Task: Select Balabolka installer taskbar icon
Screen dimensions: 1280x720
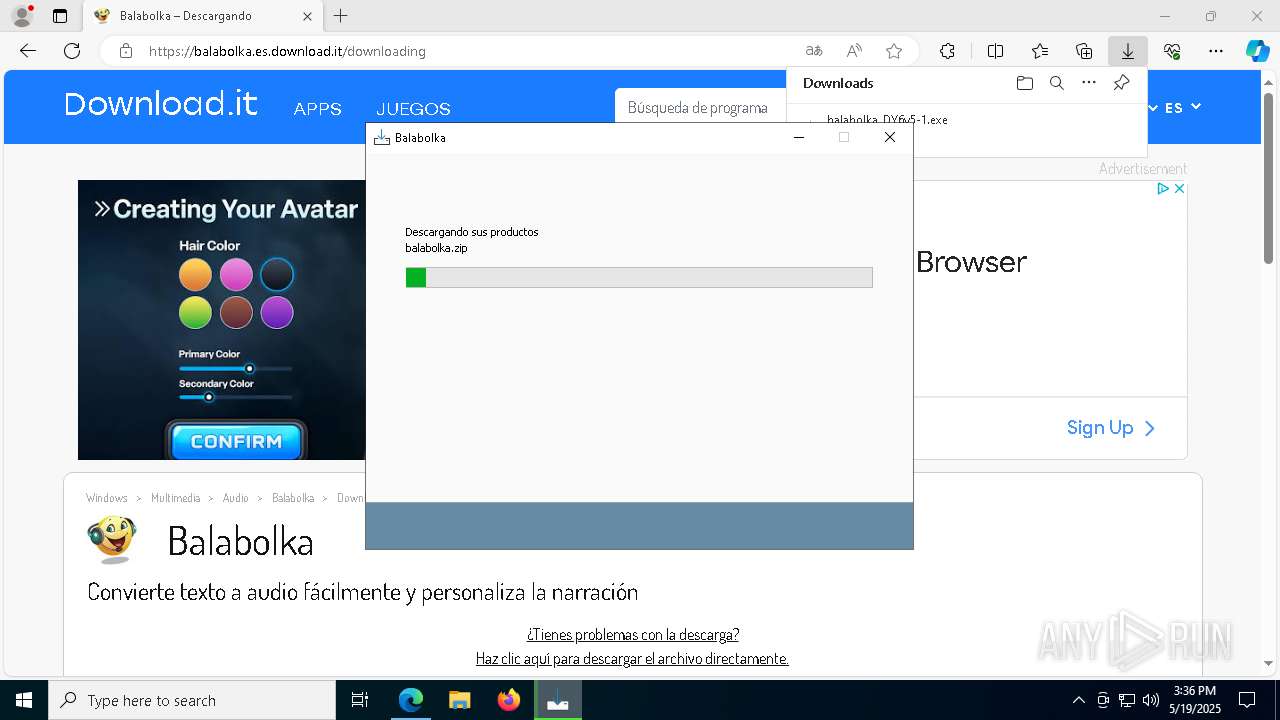Action: (x=557, y=700)
